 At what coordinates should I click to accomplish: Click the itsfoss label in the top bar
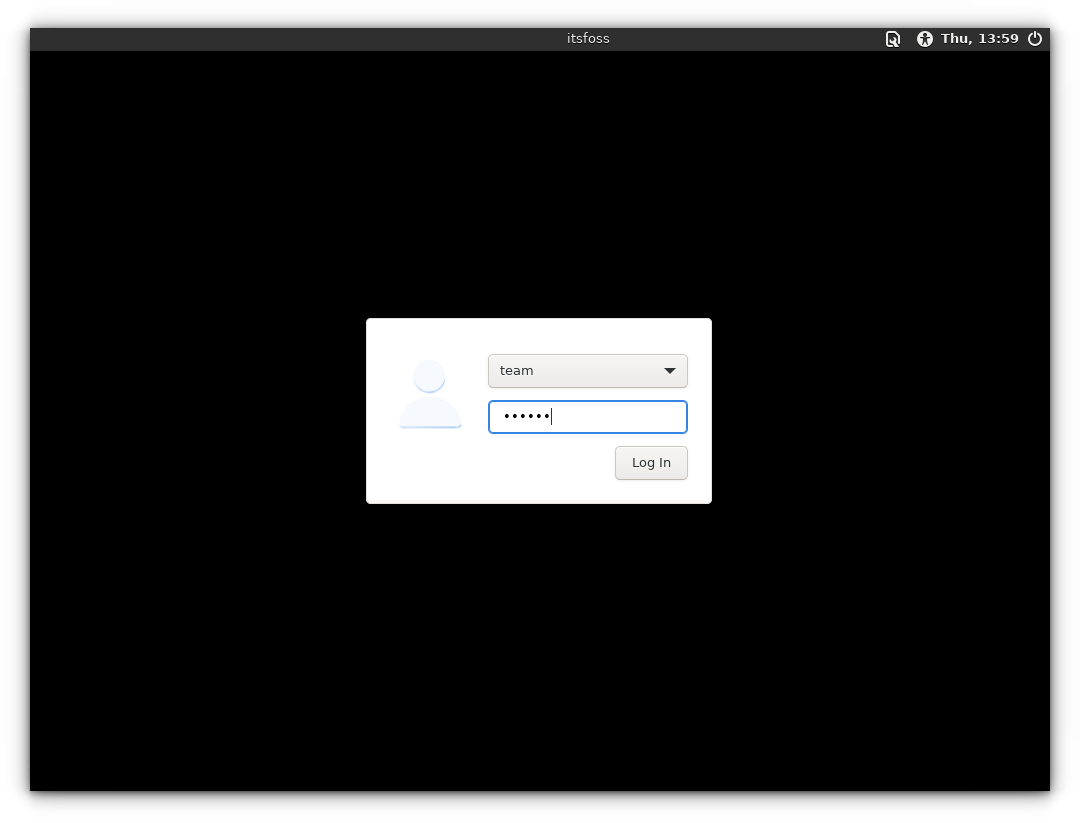coord(588,39)
